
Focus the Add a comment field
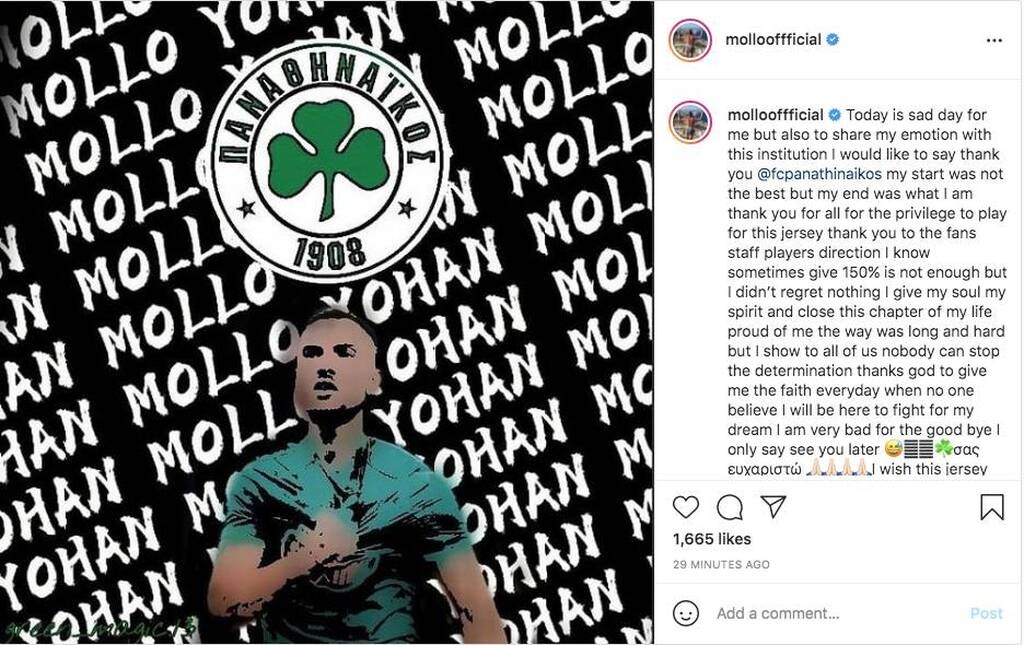click(x=820, y=613)
